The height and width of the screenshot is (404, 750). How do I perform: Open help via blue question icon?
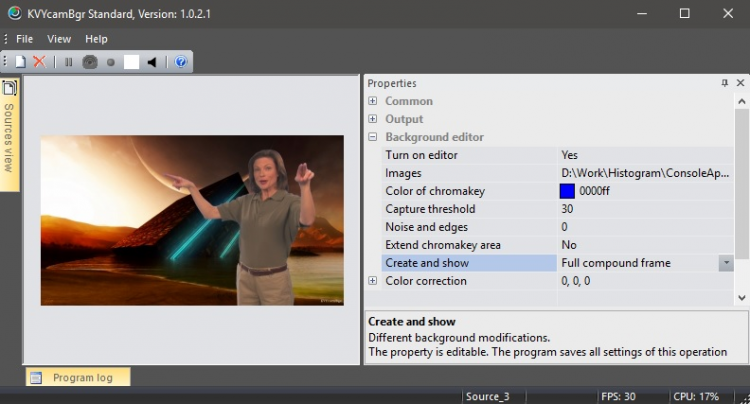point(180,62)
